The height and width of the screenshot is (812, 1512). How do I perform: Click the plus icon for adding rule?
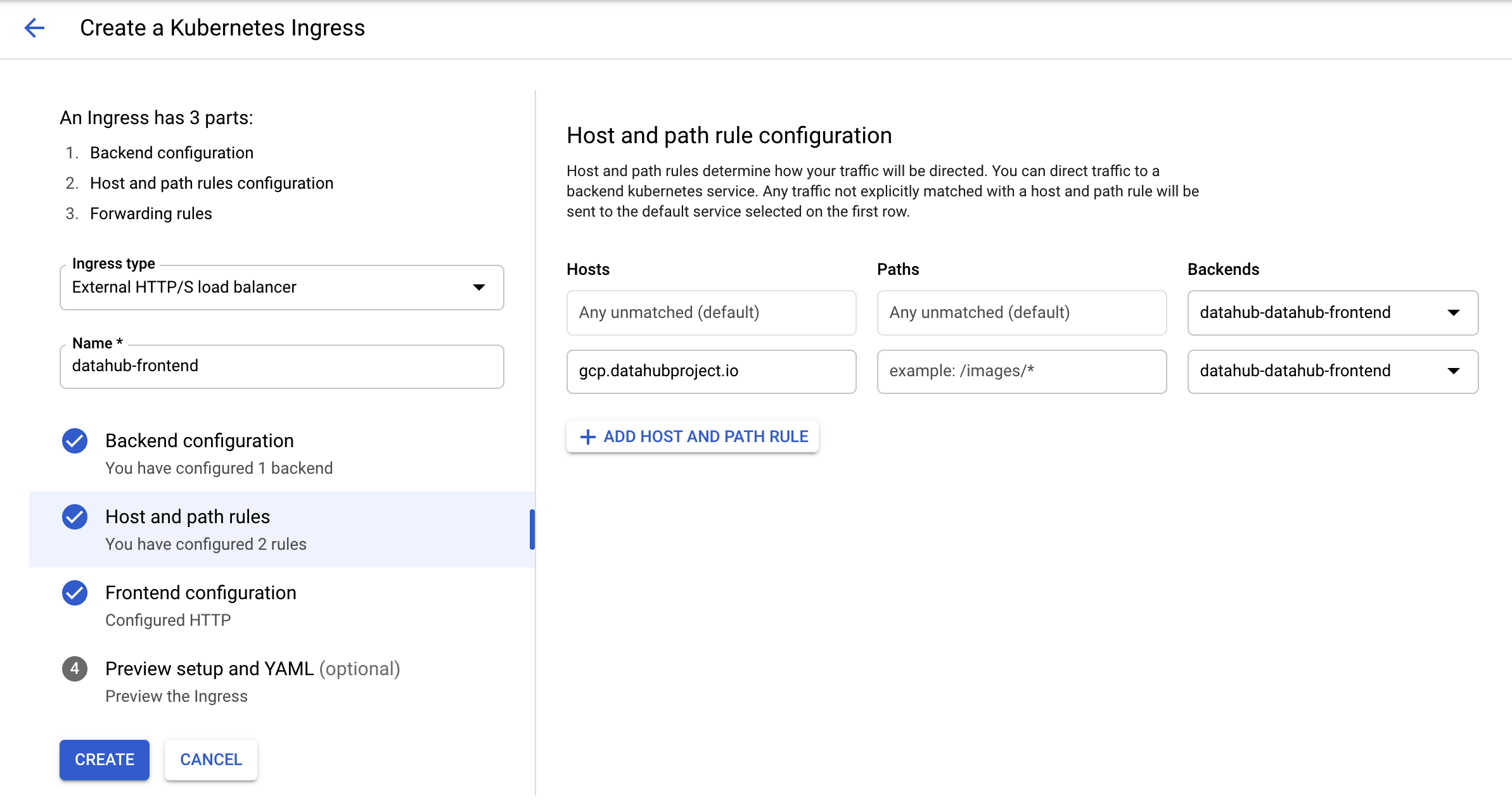587,436
